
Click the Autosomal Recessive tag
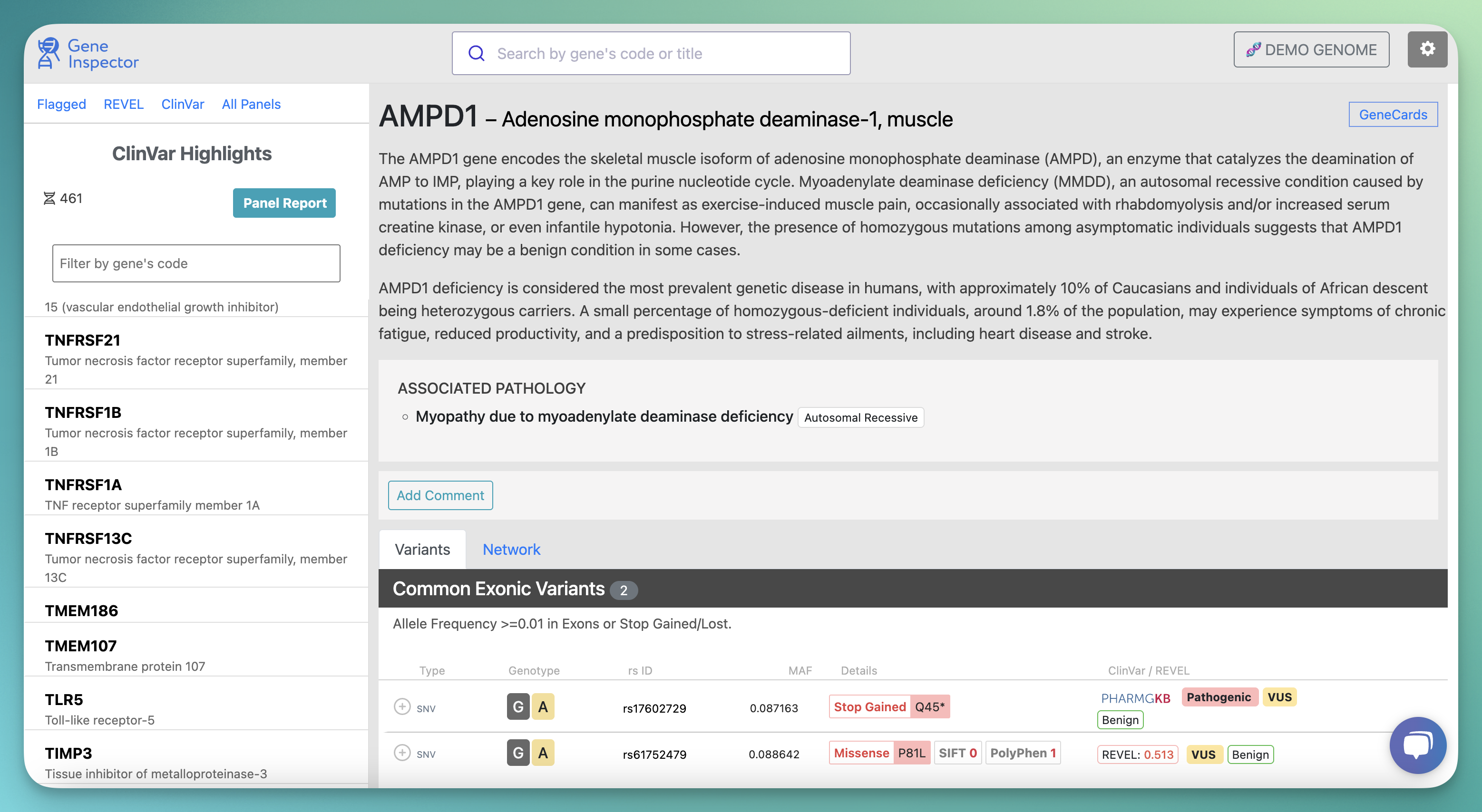861,417
